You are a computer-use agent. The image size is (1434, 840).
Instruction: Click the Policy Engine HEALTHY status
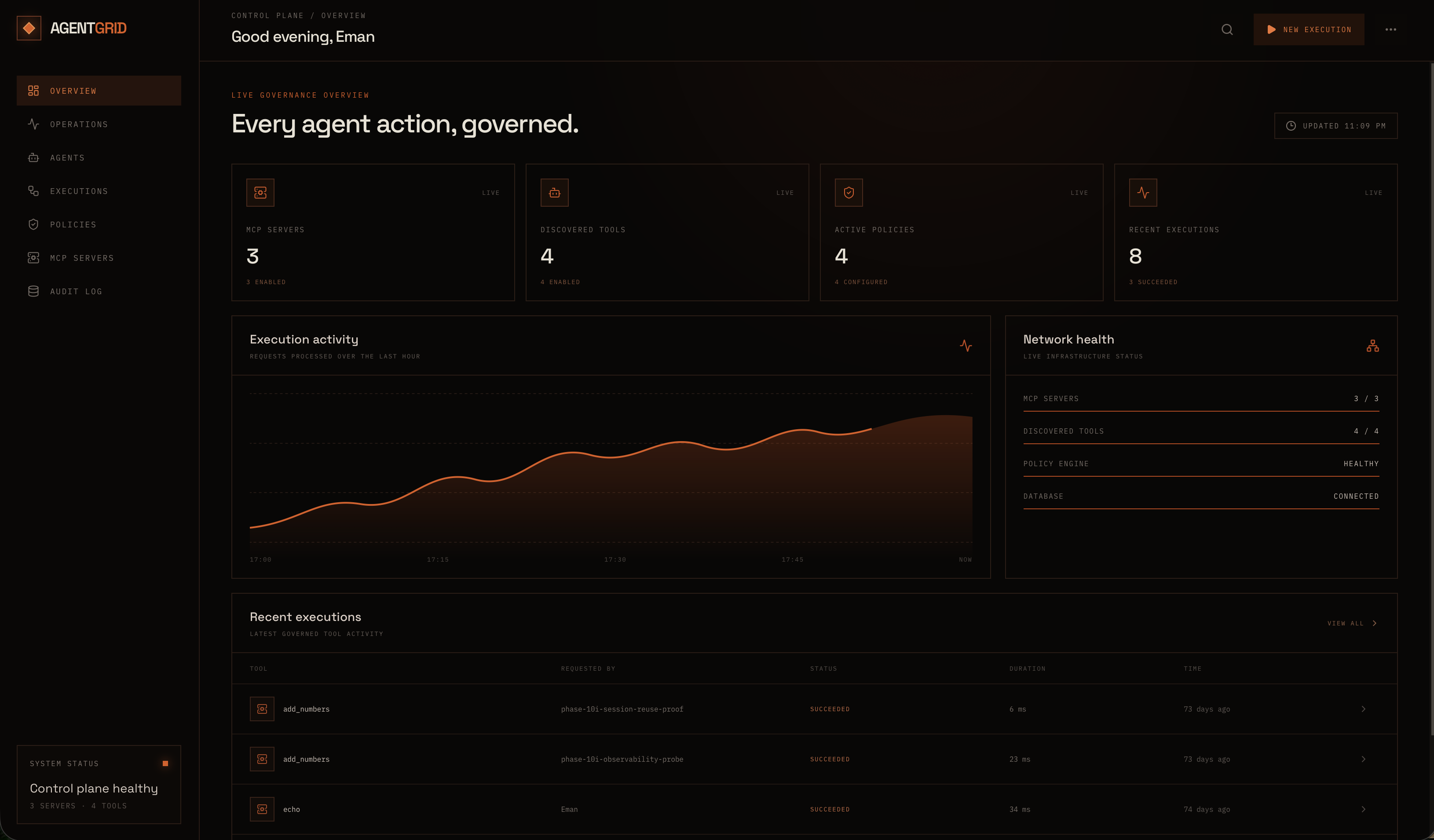point(1361,464)
